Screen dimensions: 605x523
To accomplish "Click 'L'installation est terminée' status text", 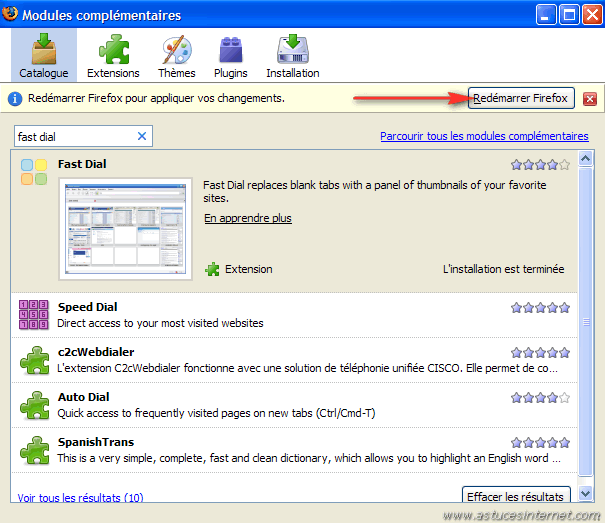I will (x=504, y=269).
